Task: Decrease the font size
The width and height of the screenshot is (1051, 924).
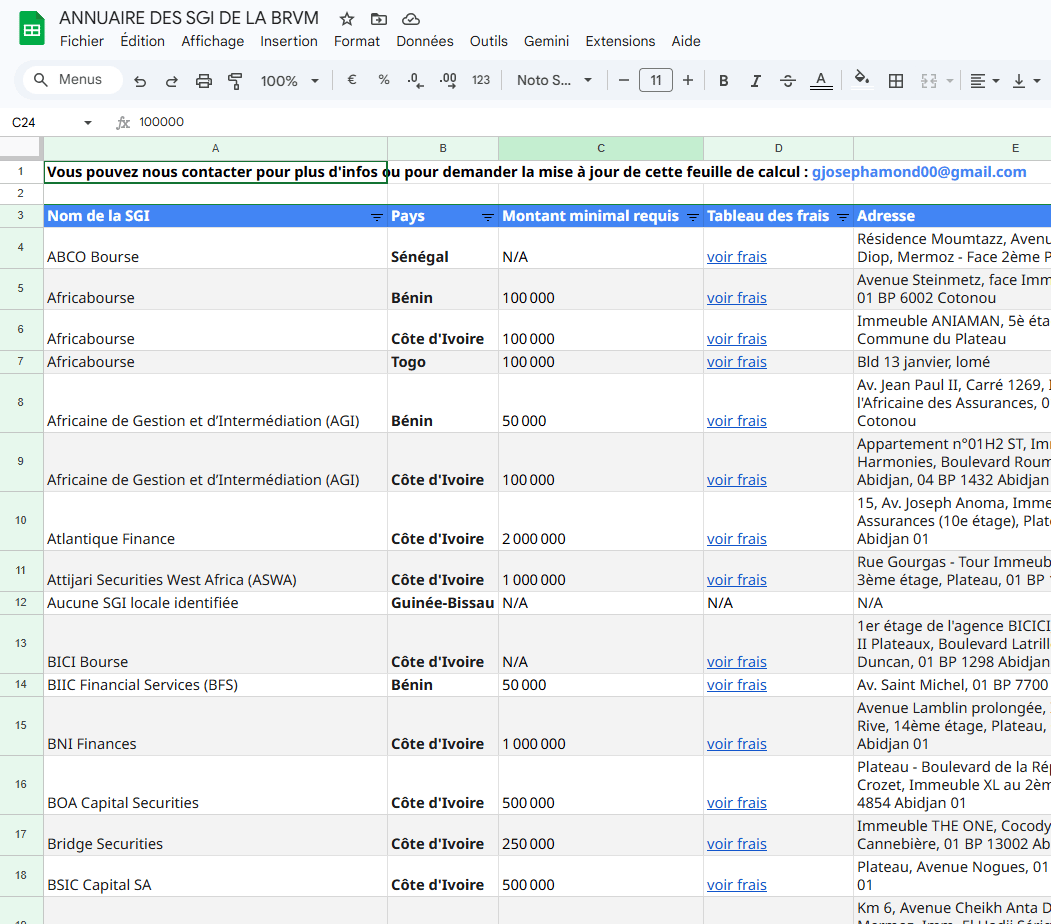Action: pyautogui.click(x=624, y=80)
